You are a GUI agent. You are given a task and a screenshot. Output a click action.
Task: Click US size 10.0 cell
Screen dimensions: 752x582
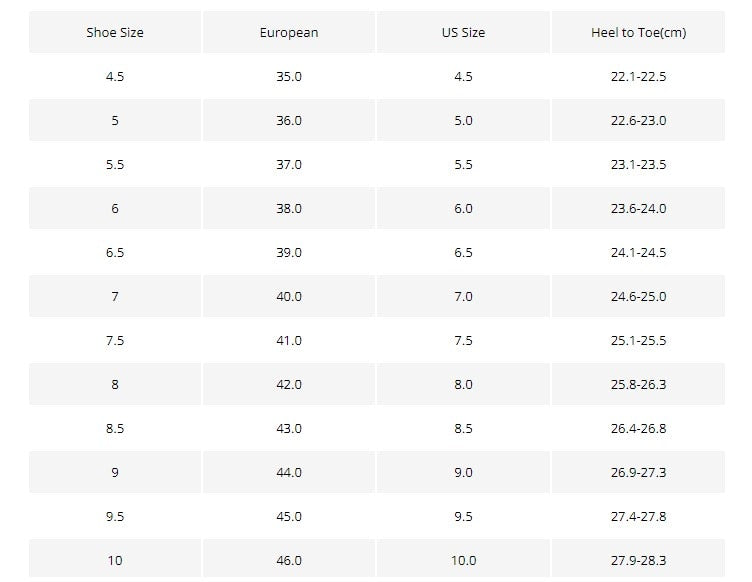463,561
